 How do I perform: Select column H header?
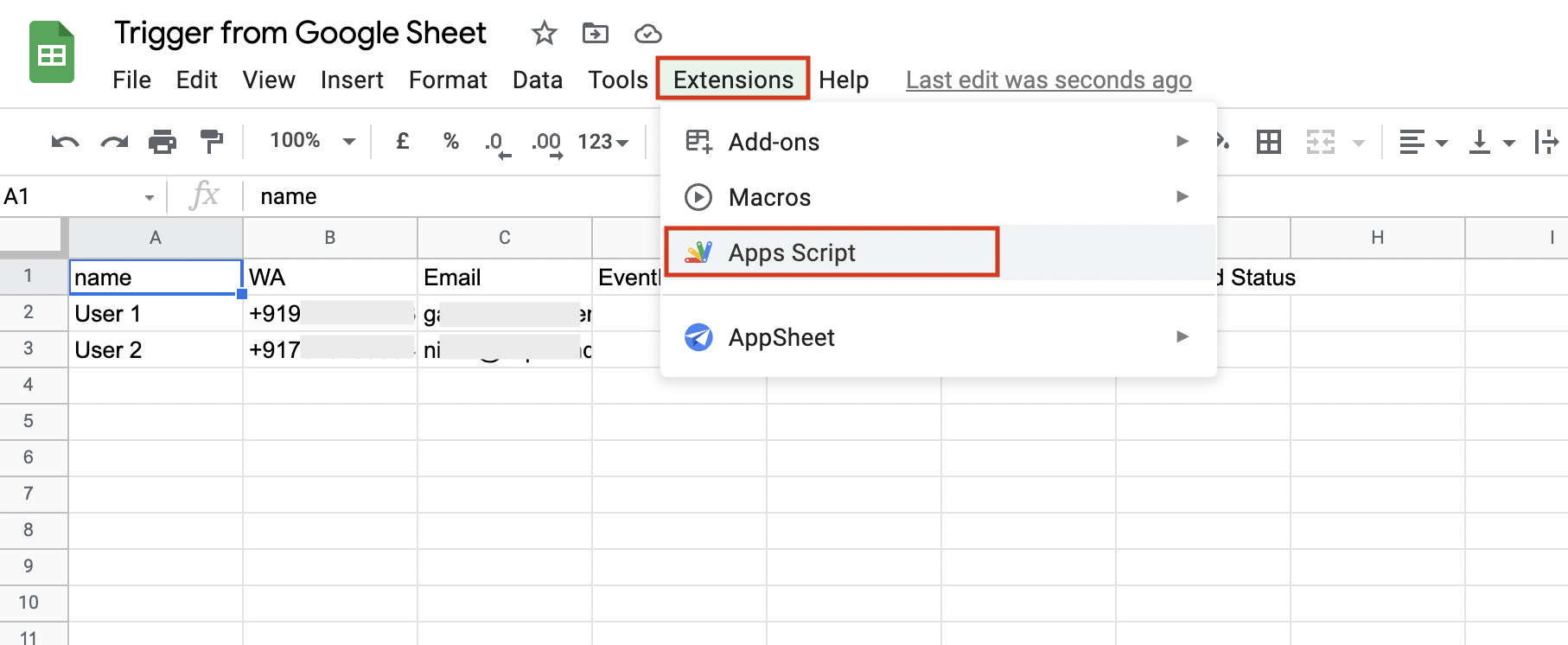[x=1378, y=238]
